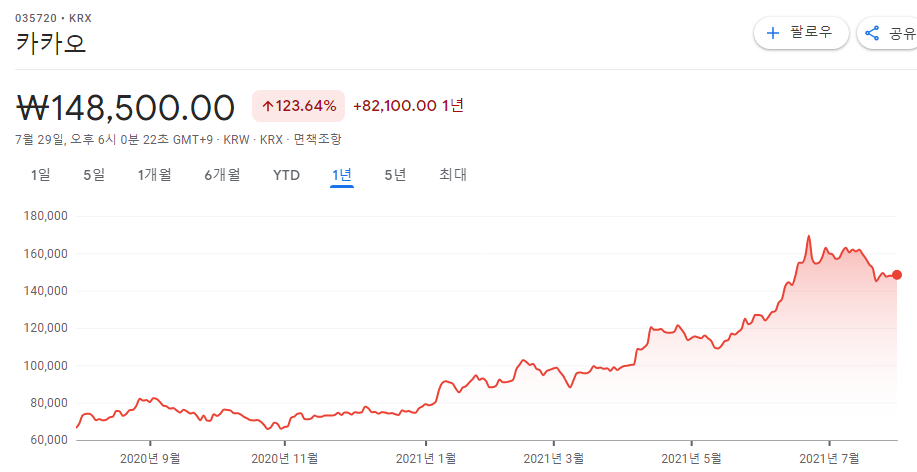Click the 100,000 y-axis label

(46, 366)
